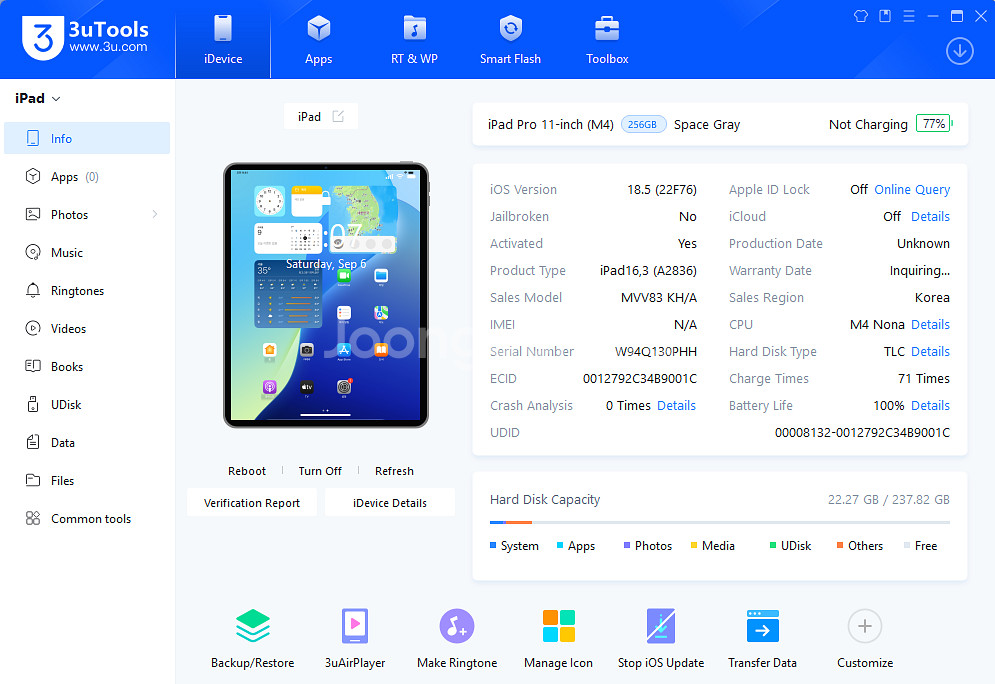Open Crash Analysis Details link
Screen dimensions: 995x684
coord(676,405)
